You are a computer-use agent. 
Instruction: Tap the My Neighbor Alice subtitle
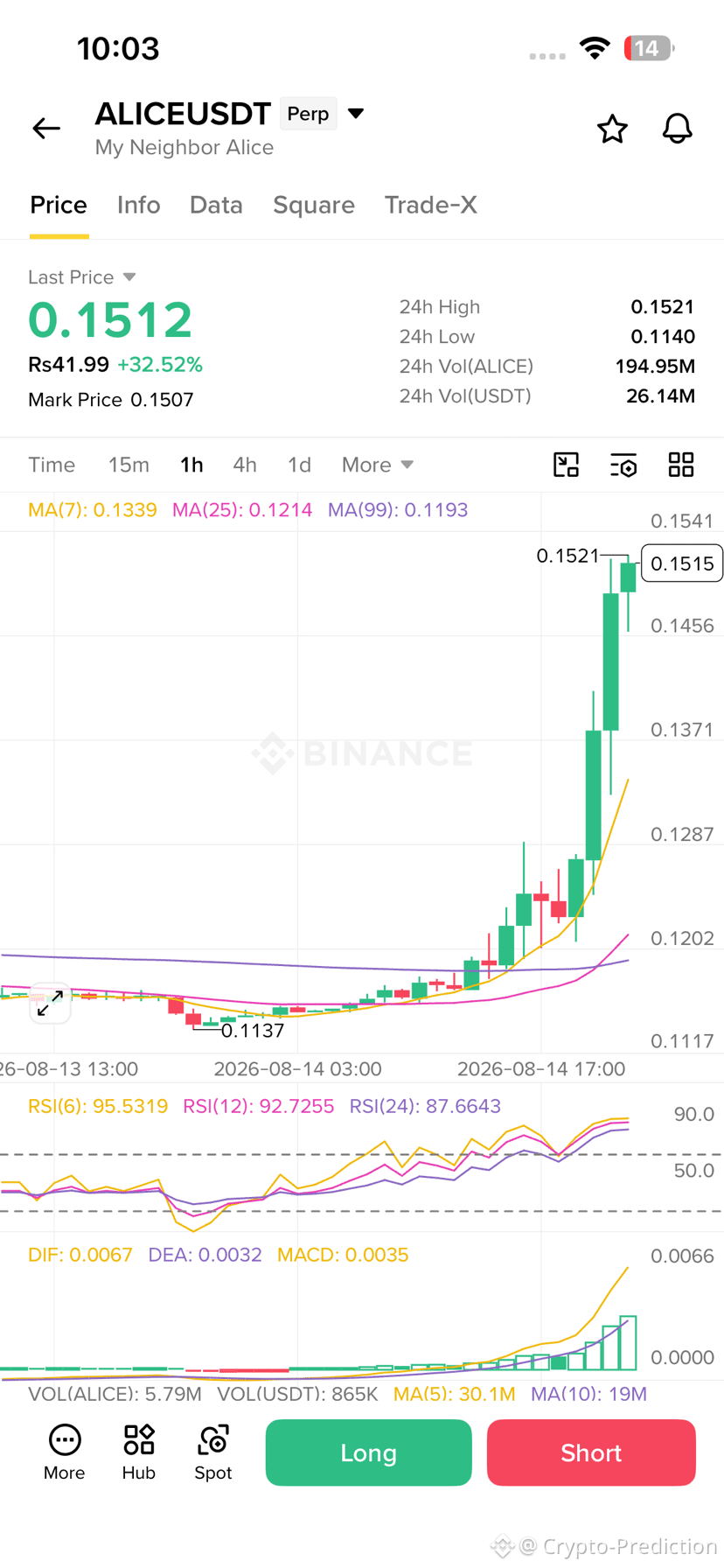pos(184,147)
